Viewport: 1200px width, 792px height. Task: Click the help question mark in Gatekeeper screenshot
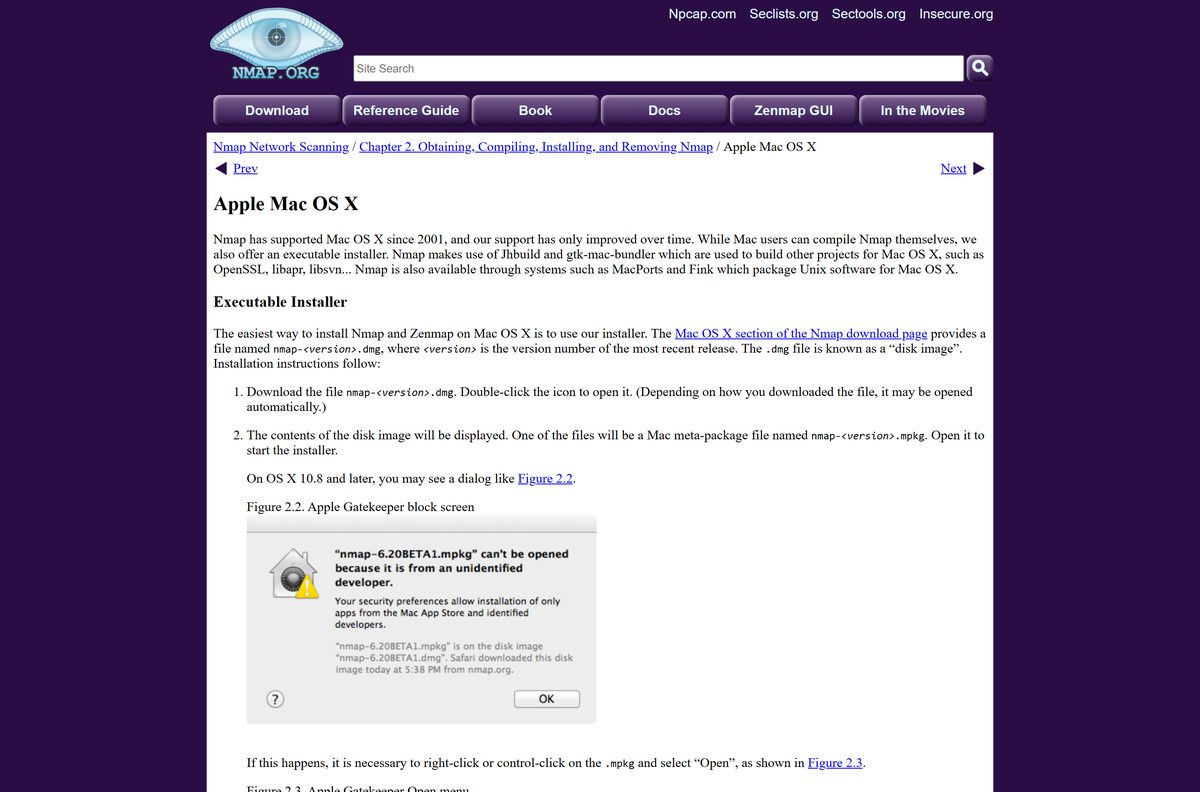(x=276, y=699)
